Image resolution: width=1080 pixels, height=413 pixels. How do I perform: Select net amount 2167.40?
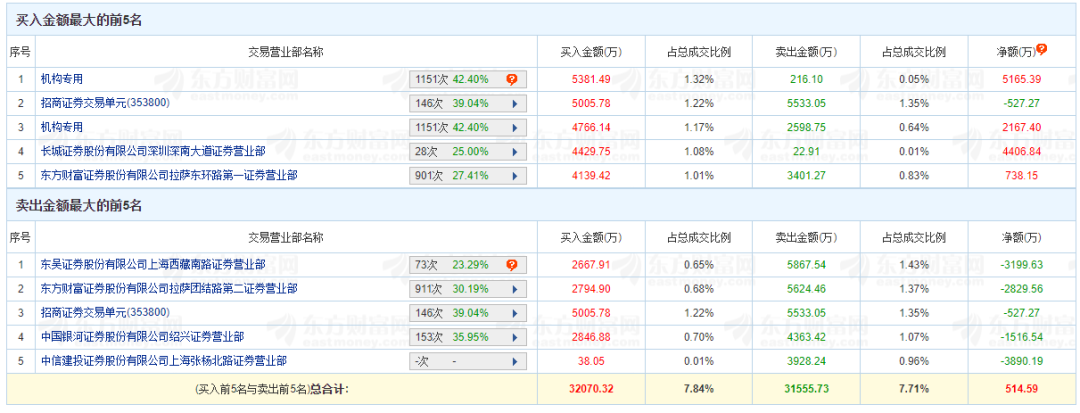[1021, 127]
